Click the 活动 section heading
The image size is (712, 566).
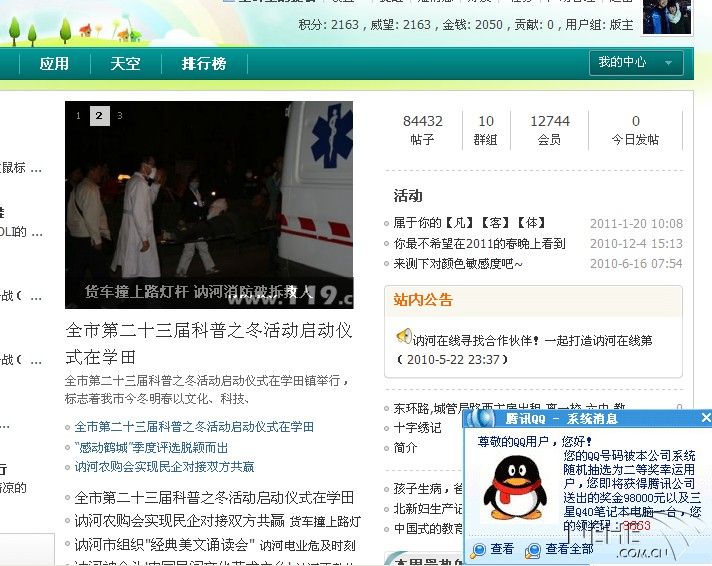click(x=408, y=196)
